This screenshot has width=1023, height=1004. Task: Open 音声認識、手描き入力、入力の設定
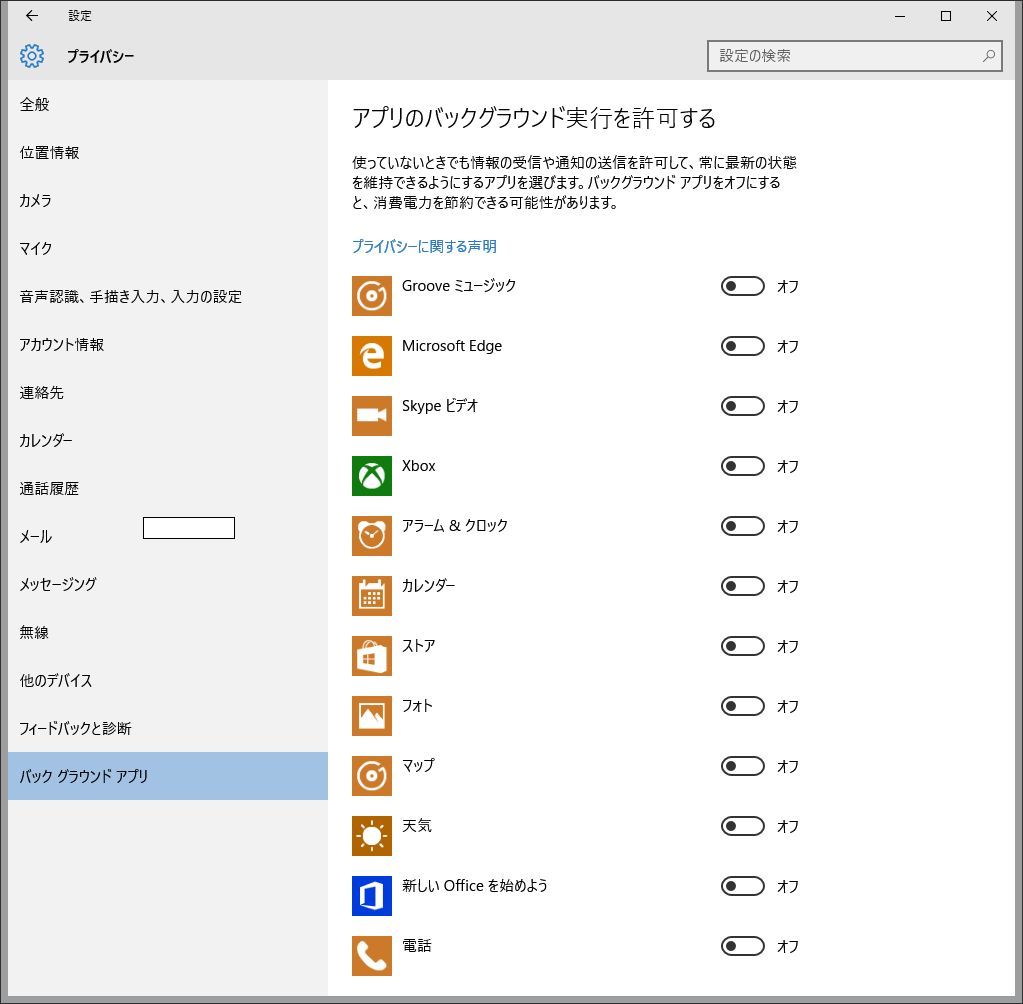(x=168, y=297)
